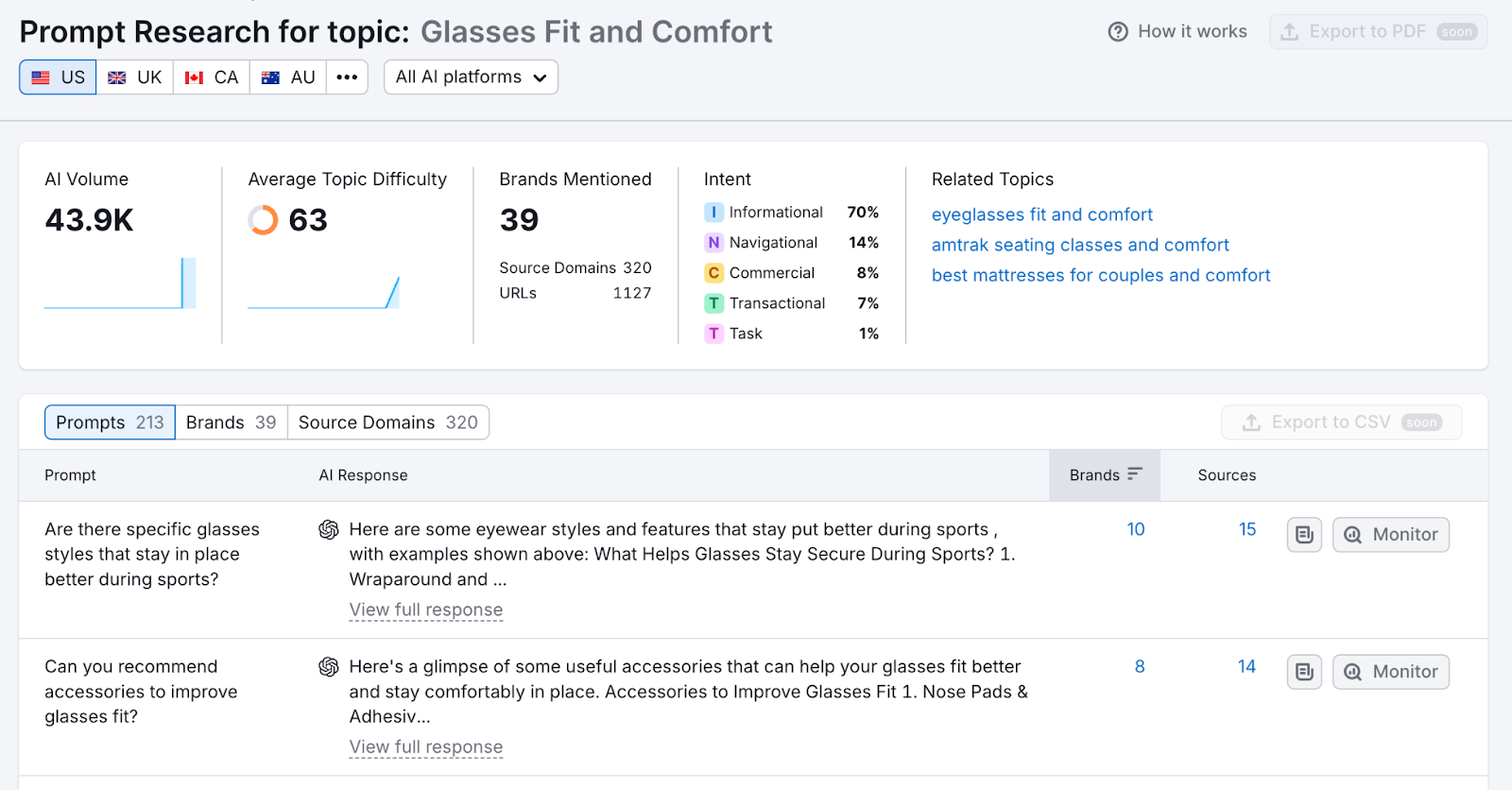Screen dimensions: 1512x790
Task: Click the Average Topic Difficulty donut indicator
Action: 263,220
